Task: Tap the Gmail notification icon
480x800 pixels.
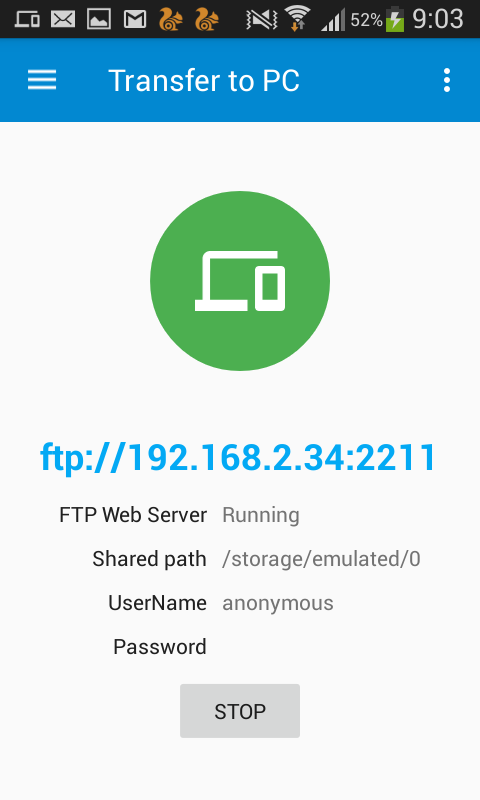Action: (x=135, y=19)
